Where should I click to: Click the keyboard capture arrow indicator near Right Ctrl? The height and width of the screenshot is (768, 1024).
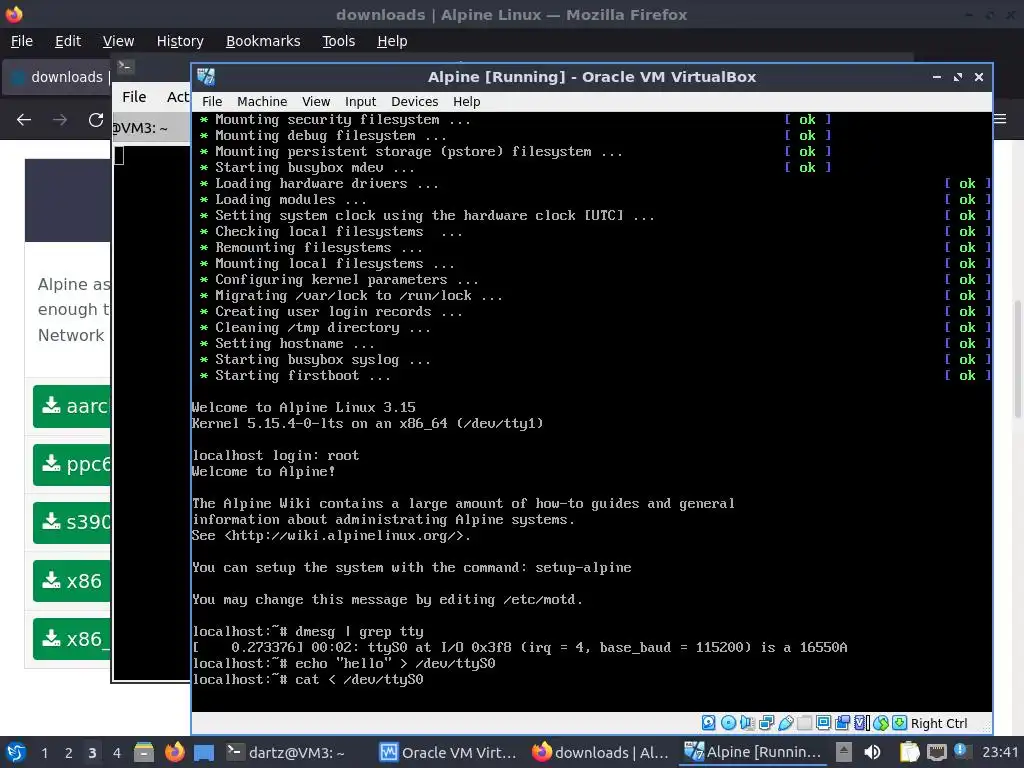[x=899, y=723]
